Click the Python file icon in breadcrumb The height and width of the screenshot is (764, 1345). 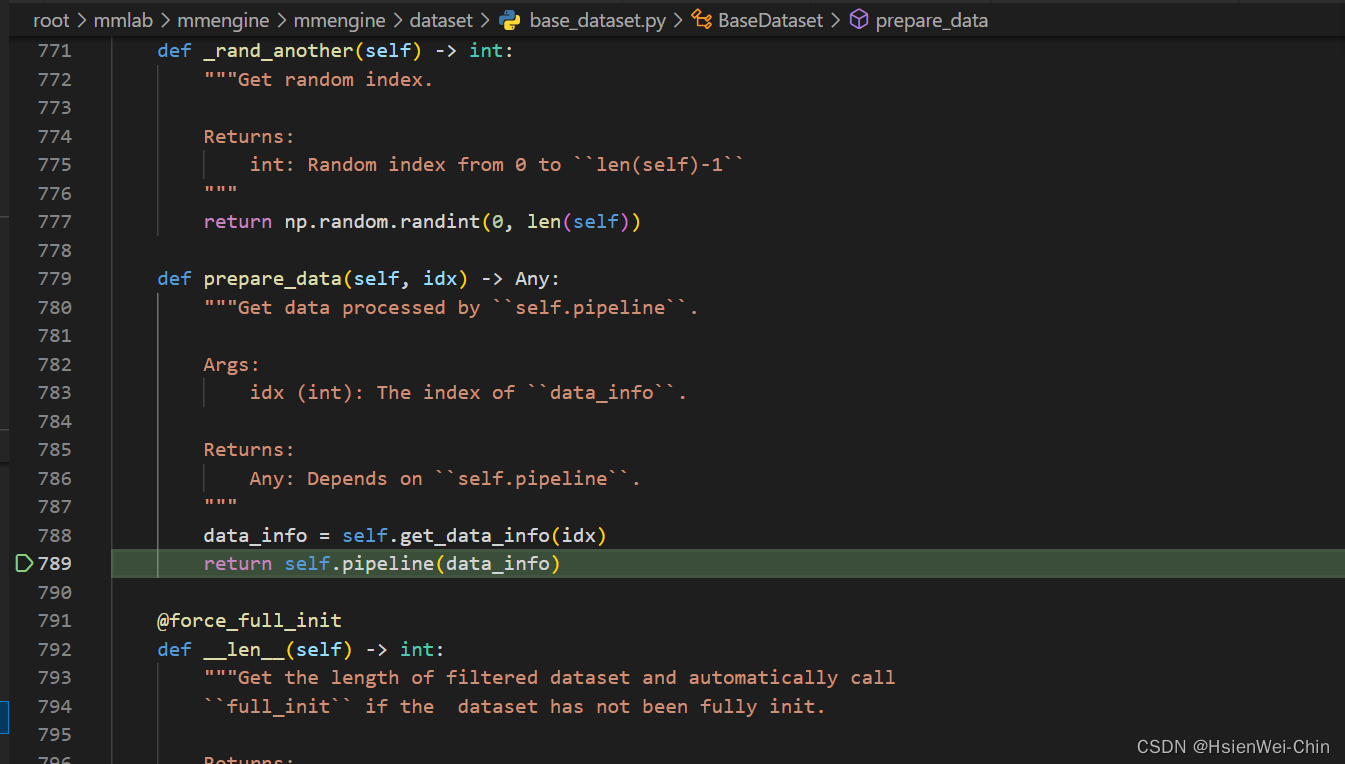(x=510, y=20)
